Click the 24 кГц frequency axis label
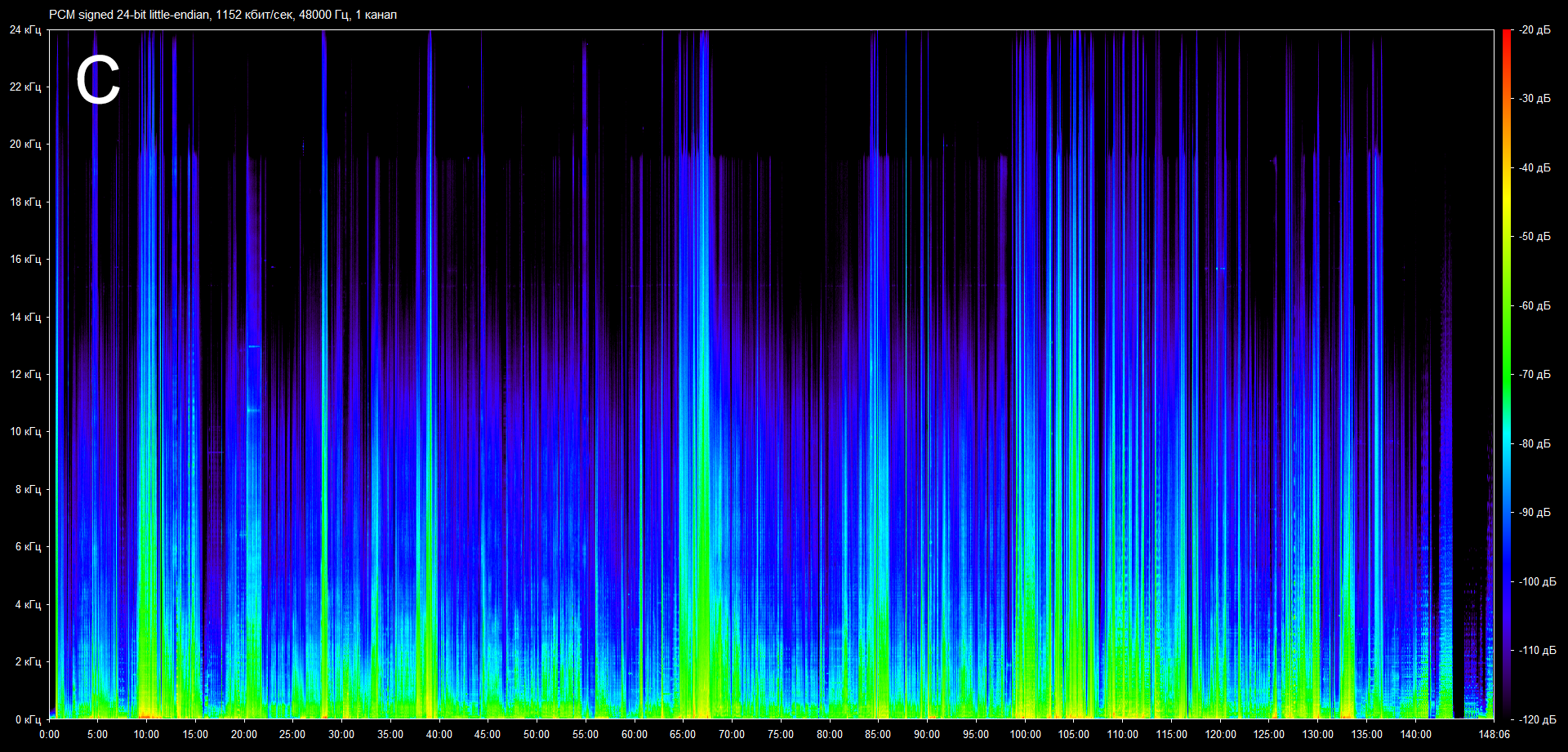Viewport: 1568px width, 752px height. (x=25, y=29)
